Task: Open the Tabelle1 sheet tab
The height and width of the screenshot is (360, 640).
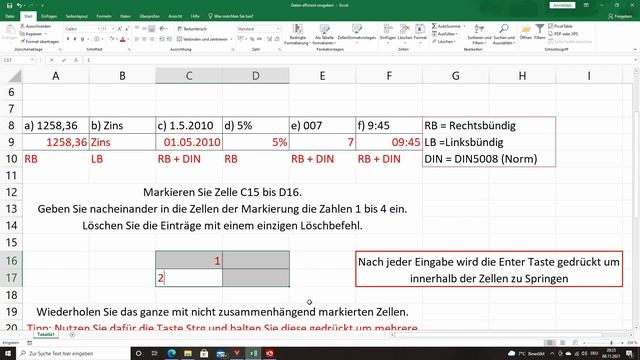Action: point(46,334)
